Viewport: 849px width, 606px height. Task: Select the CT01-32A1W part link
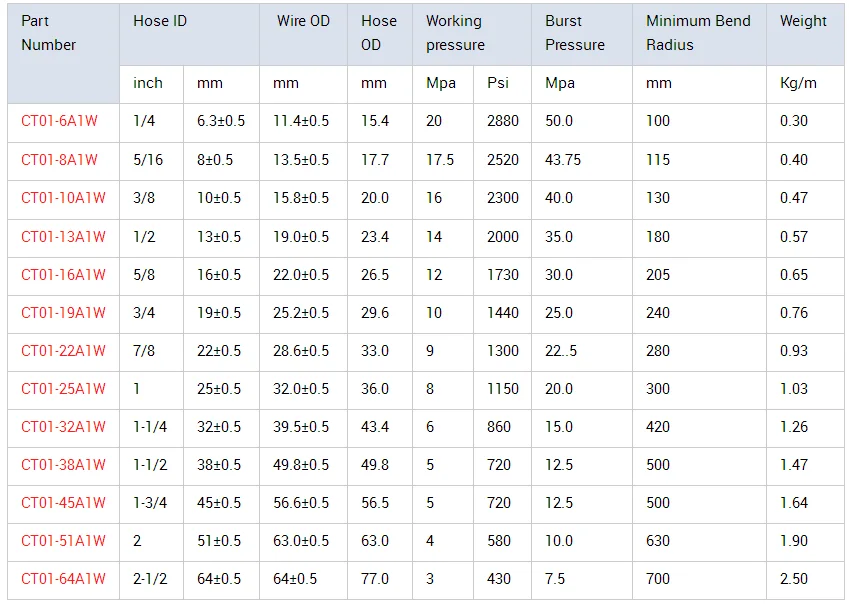63,427
